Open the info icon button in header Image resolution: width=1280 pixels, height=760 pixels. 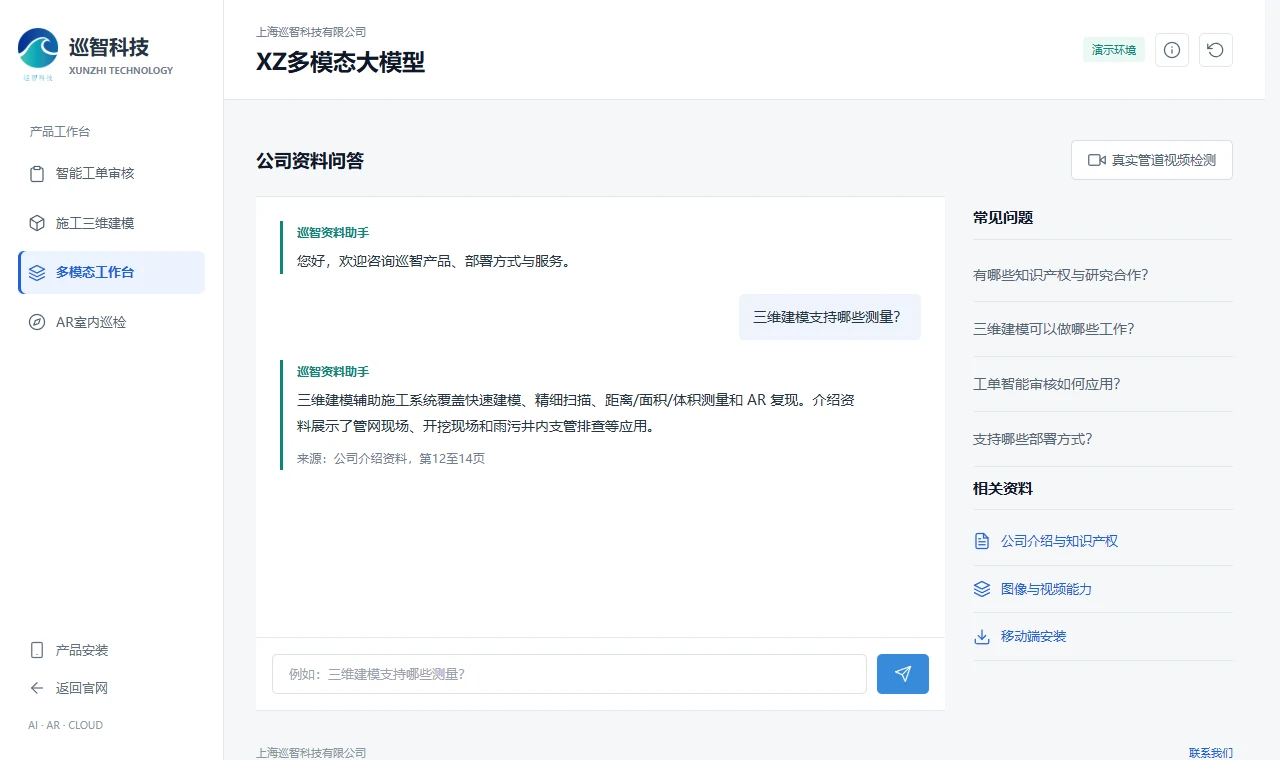[x=1172, y=50]
